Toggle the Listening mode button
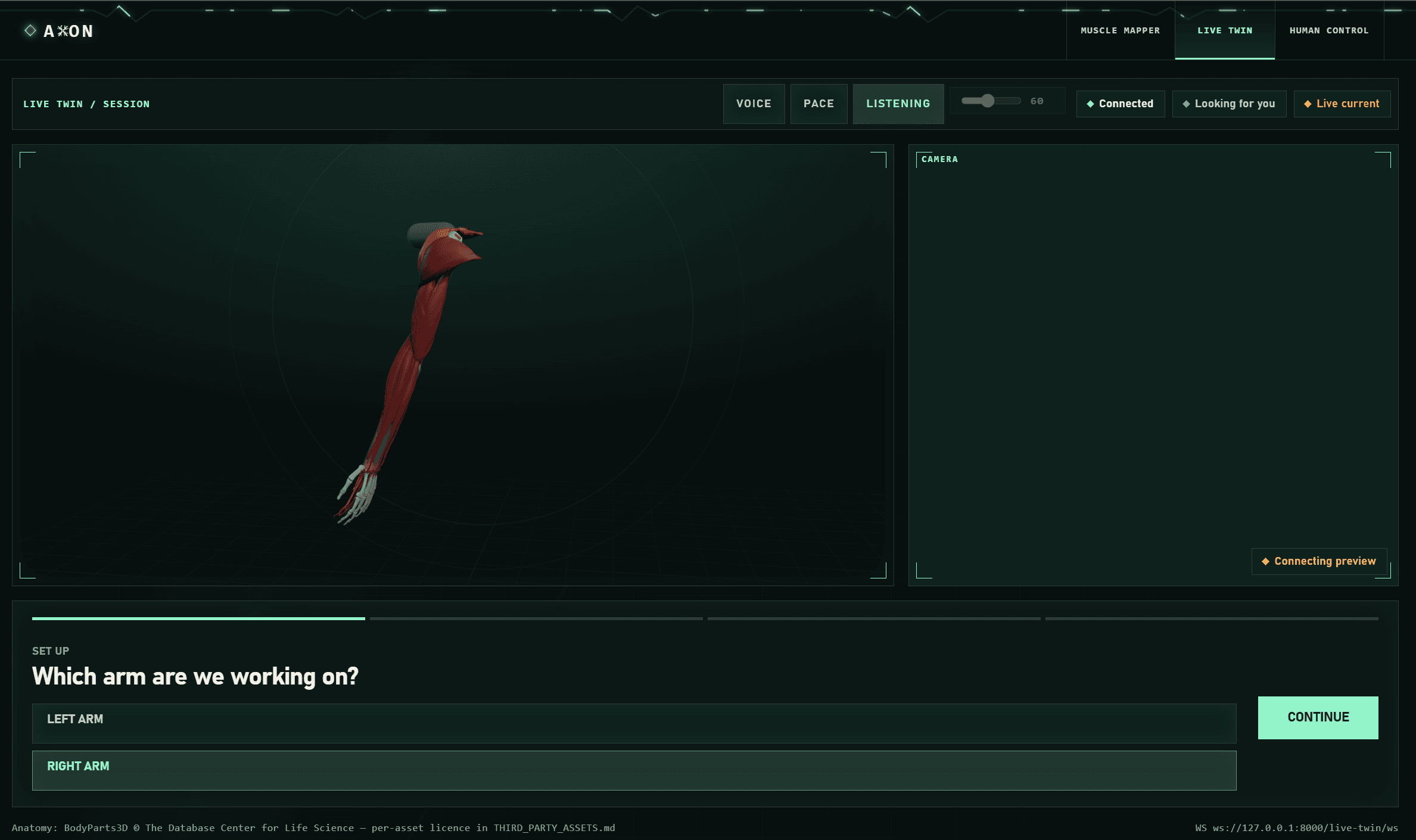 [898, 104]
